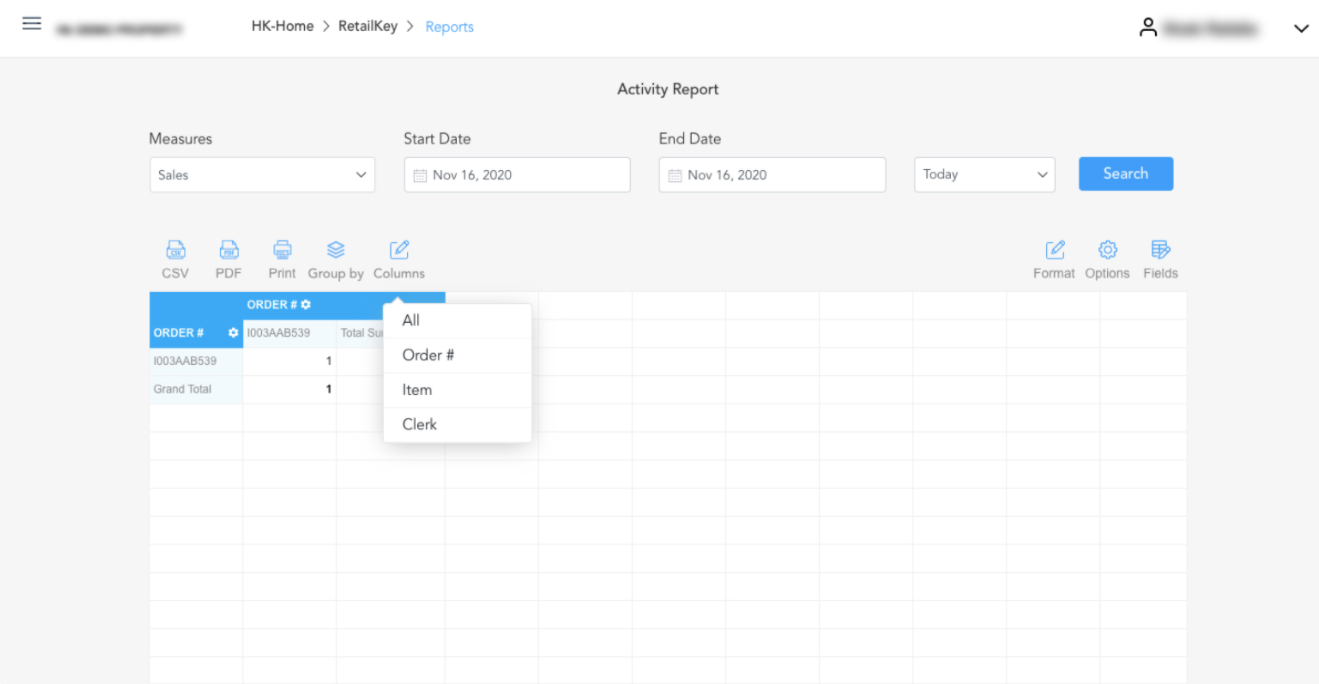
Task: Click the End Date input field
Action: pos(772,175)
